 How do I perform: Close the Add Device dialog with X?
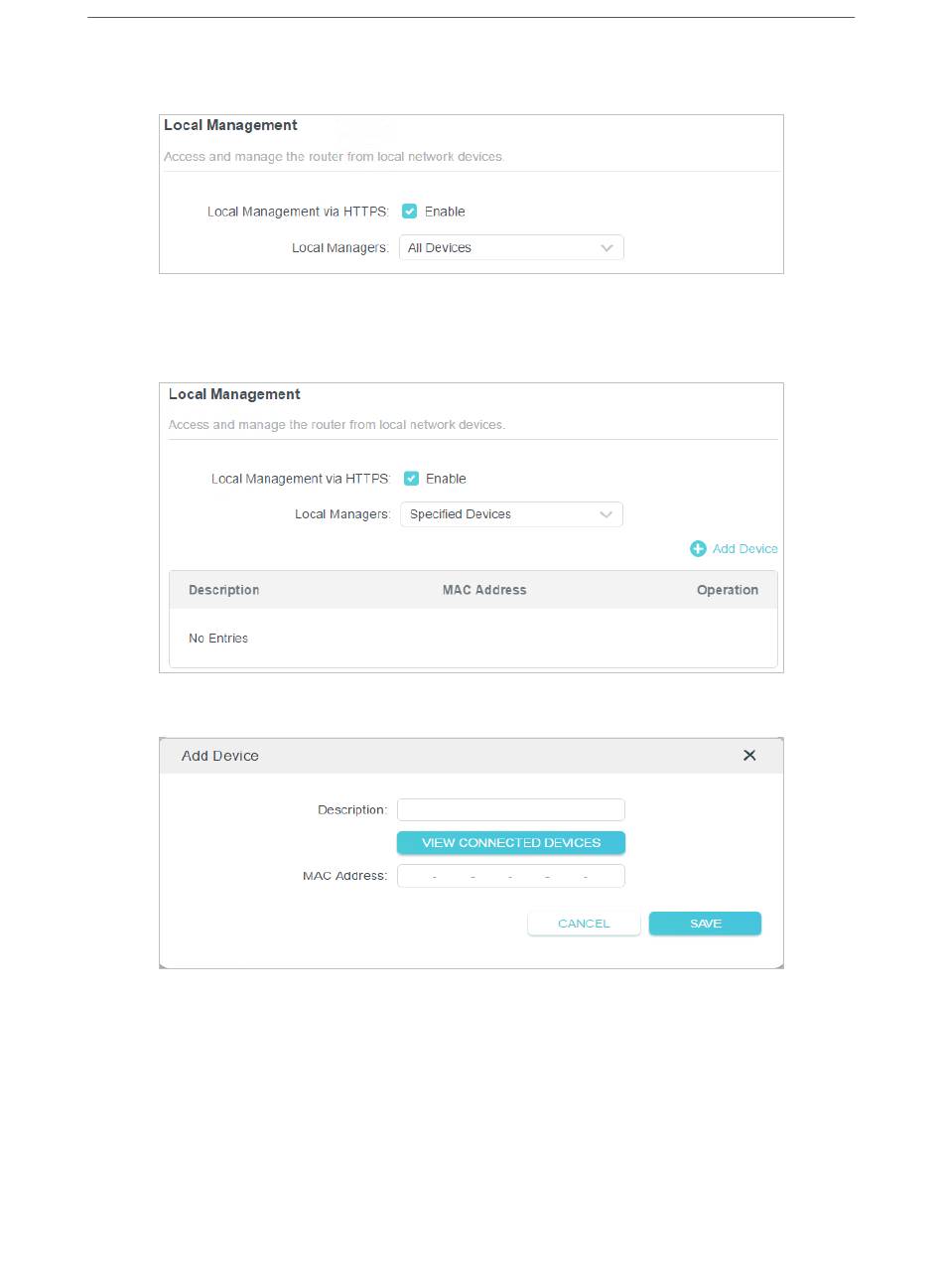coord(749,756)
